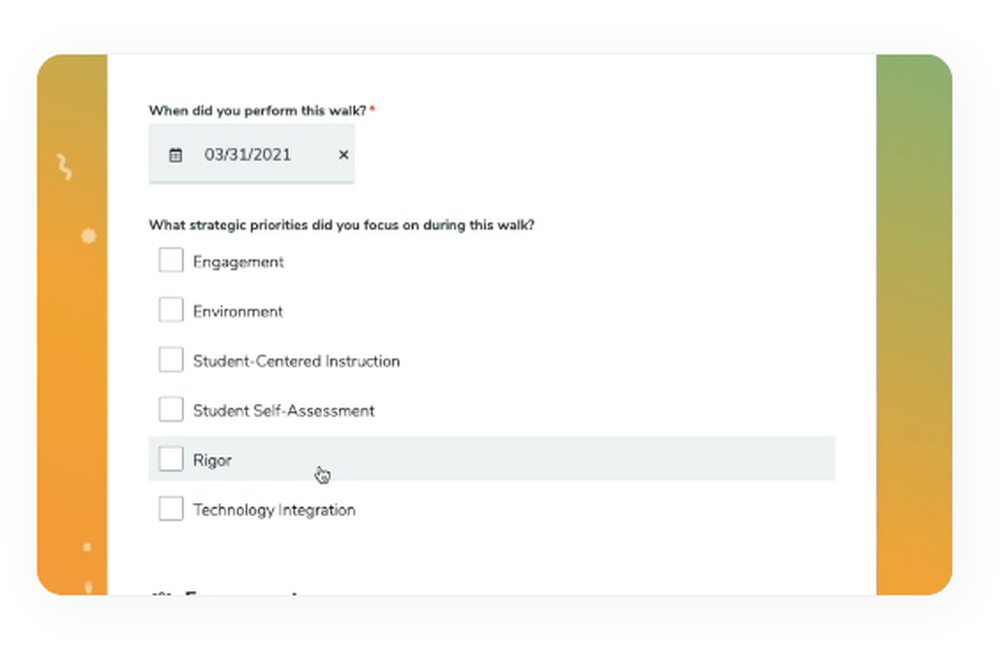
Task: Open the calendar date picker icon
Action: [174, 154]
